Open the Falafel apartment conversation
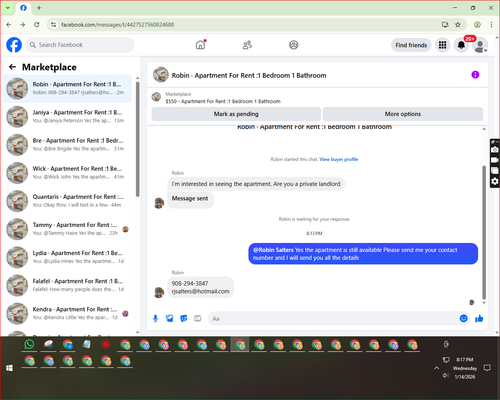500x400 pixels. (x=68, y=285)
